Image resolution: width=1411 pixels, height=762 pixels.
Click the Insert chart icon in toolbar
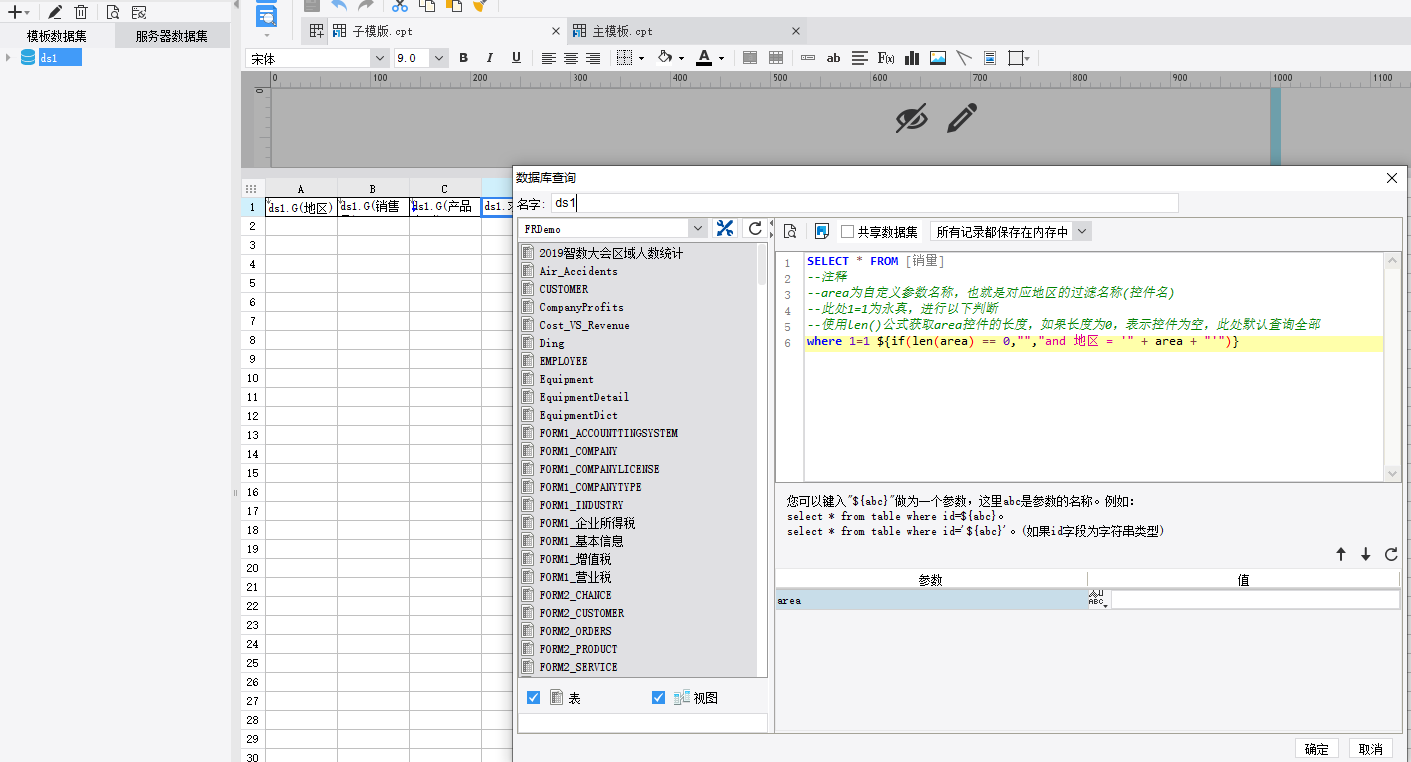[912, 58]
